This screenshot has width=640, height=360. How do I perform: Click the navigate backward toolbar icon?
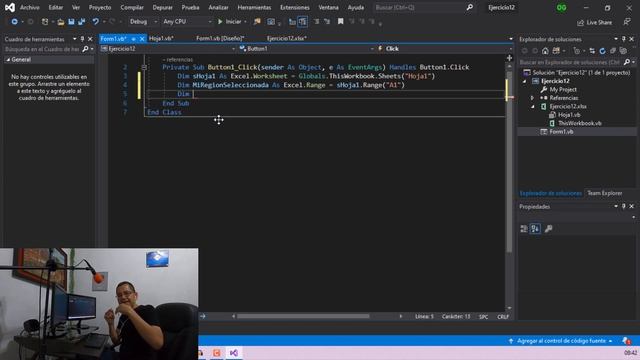(x=14, y=22)
